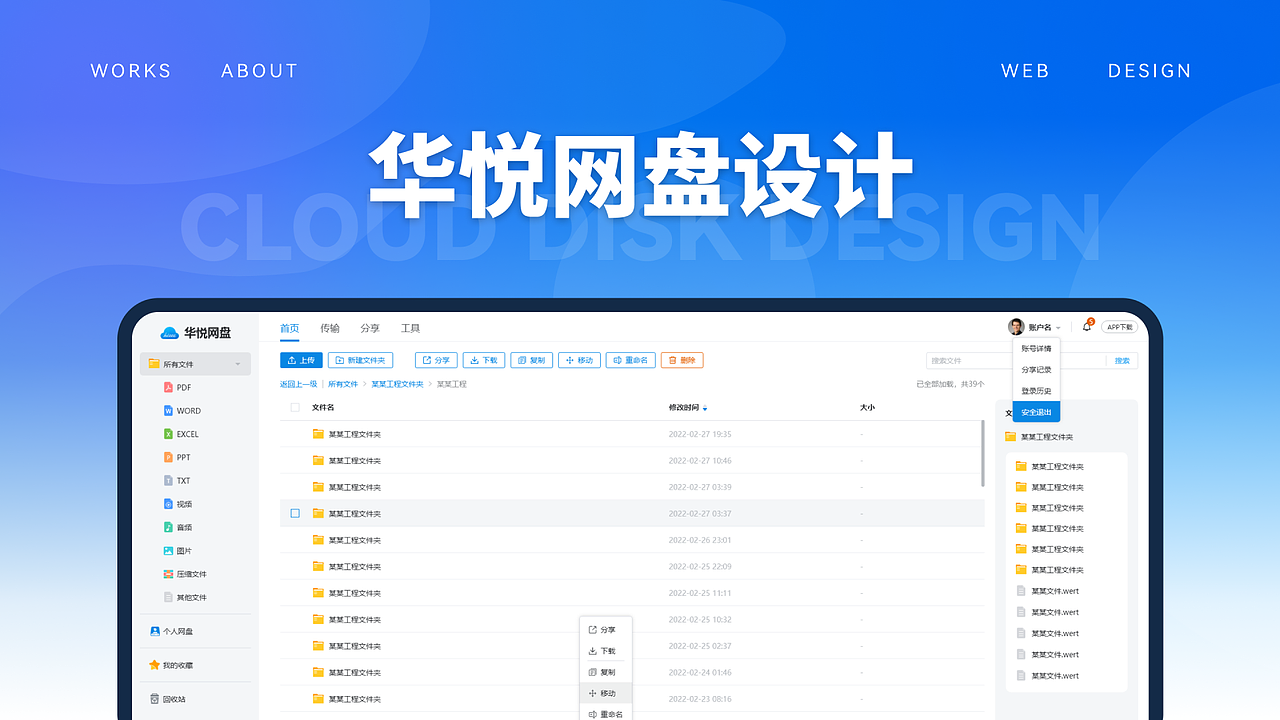Click the 复制 copy icon
Screen dimensions: 1280x720
522,359
